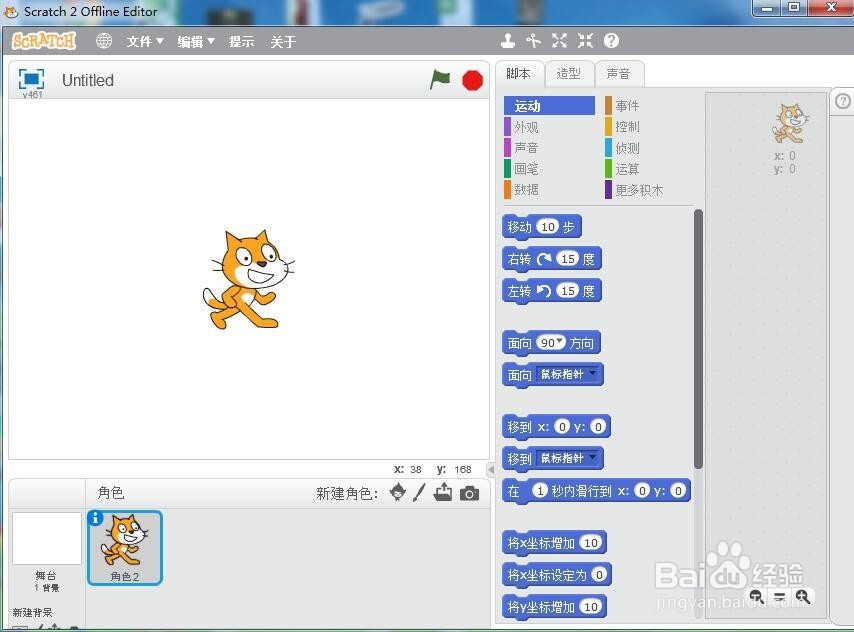This screenshot has height=632, width=854.
Task: Select the 画笔 block category
Action: (549, 169)
